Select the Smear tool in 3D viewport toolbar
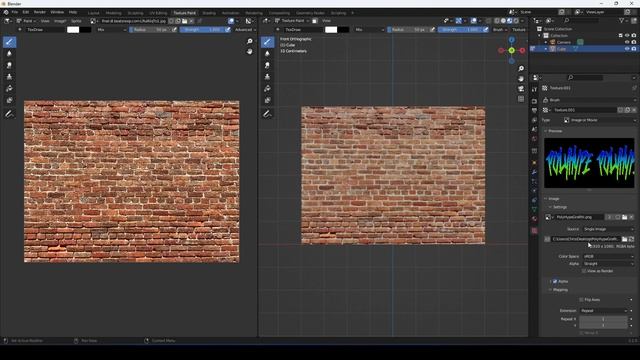The image size is (640, 360). [x=267, y=65]
